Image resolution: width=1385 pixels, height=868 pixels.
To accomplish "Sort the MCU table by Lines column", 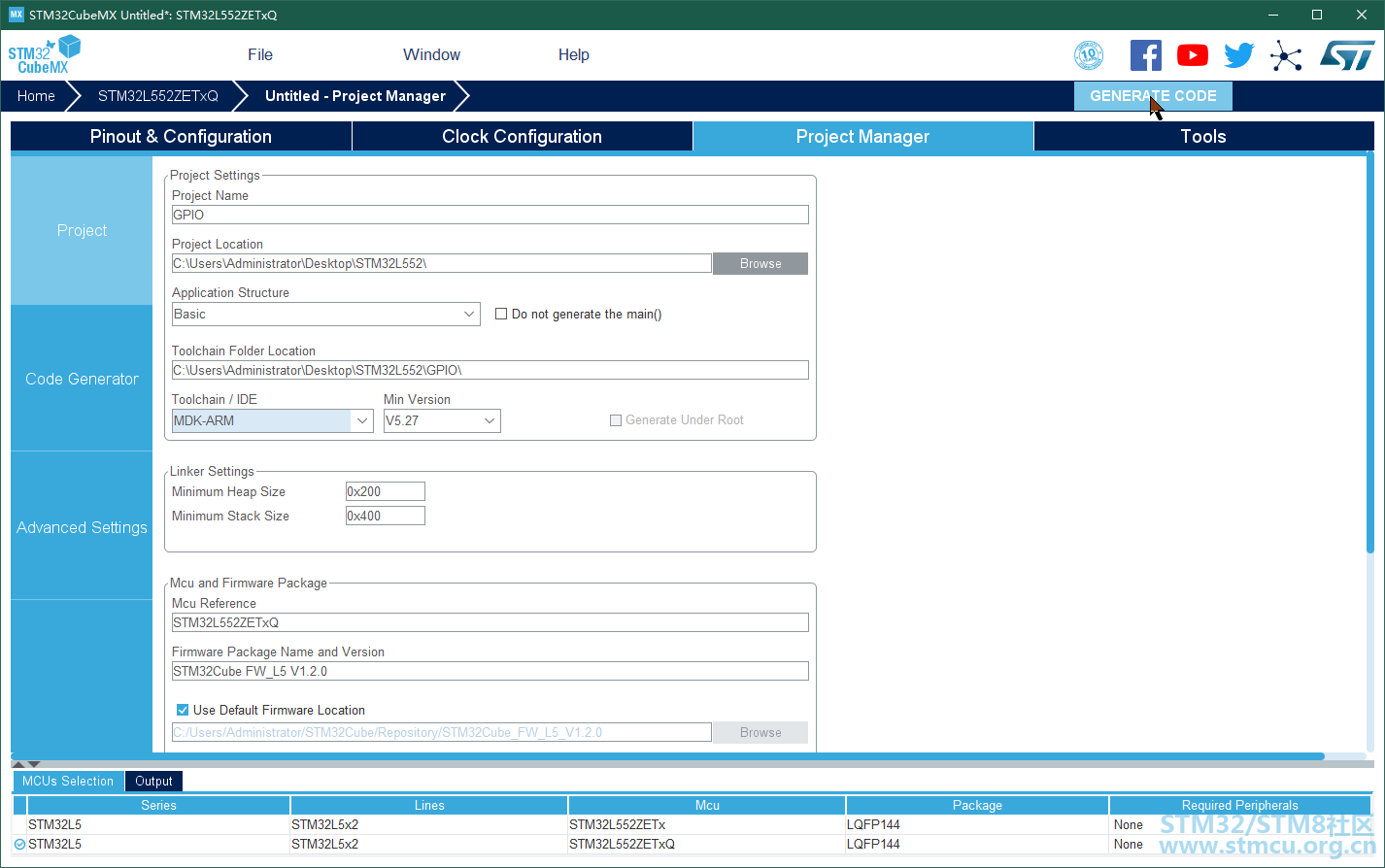I will [429, 806].
